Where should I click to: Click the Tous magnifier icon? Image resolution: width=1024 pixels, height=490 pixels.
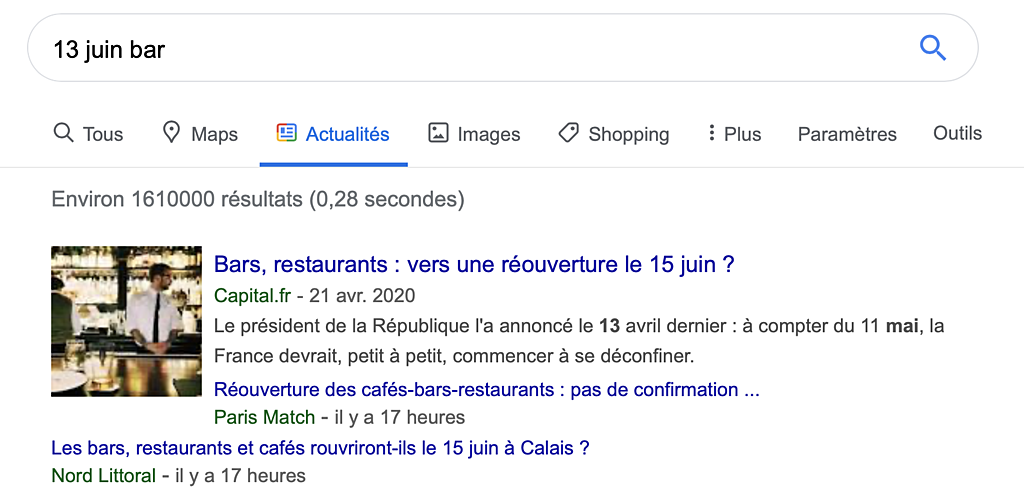point(63,133)
